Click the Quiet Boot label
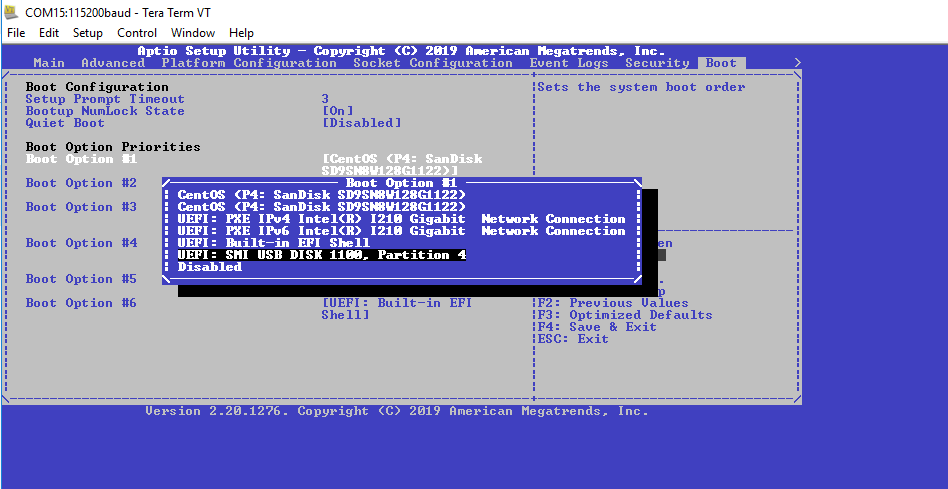The image size is (948, 489). click(x=65, y=123)
